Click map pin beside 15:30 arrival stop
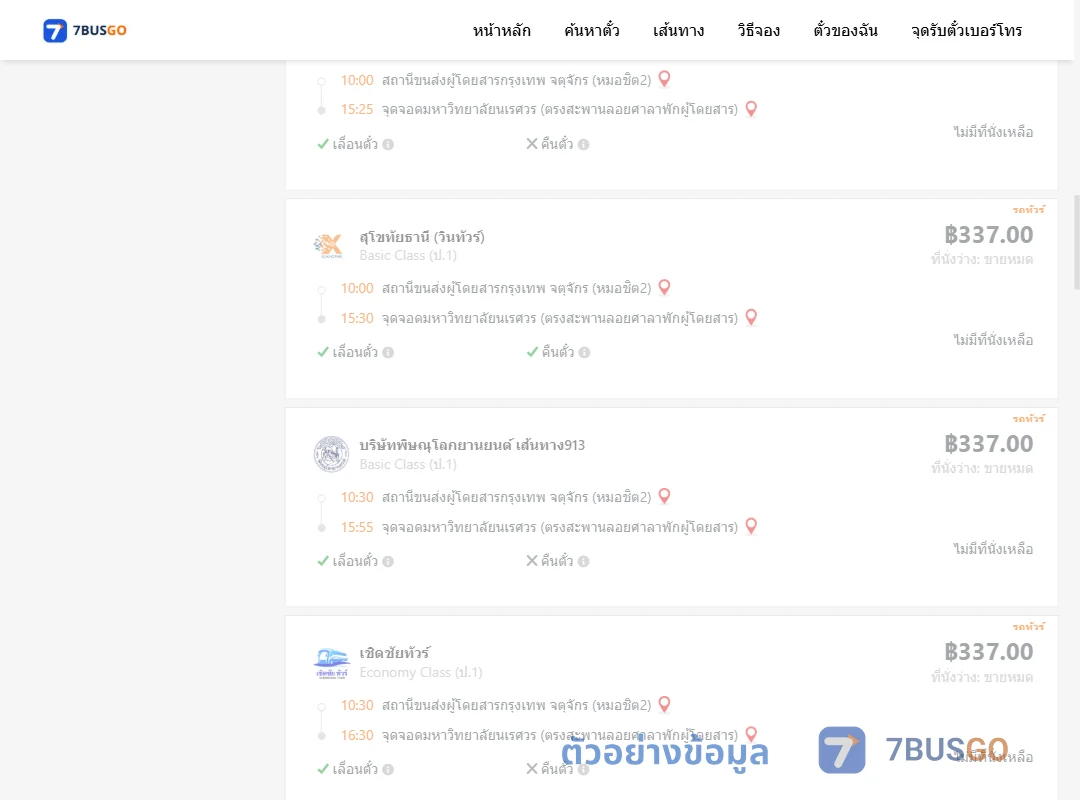Image resolution: width=1080 pixels, height=800 pixels. pyautogui.click(x=751, y=317)
